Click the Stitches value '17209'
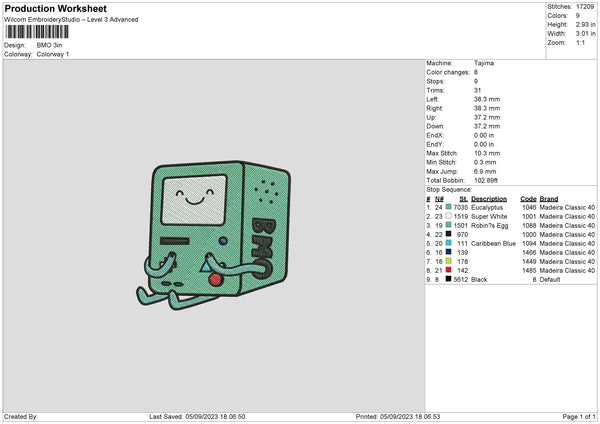This screenshot has height=424, width=600. point(585,7)
